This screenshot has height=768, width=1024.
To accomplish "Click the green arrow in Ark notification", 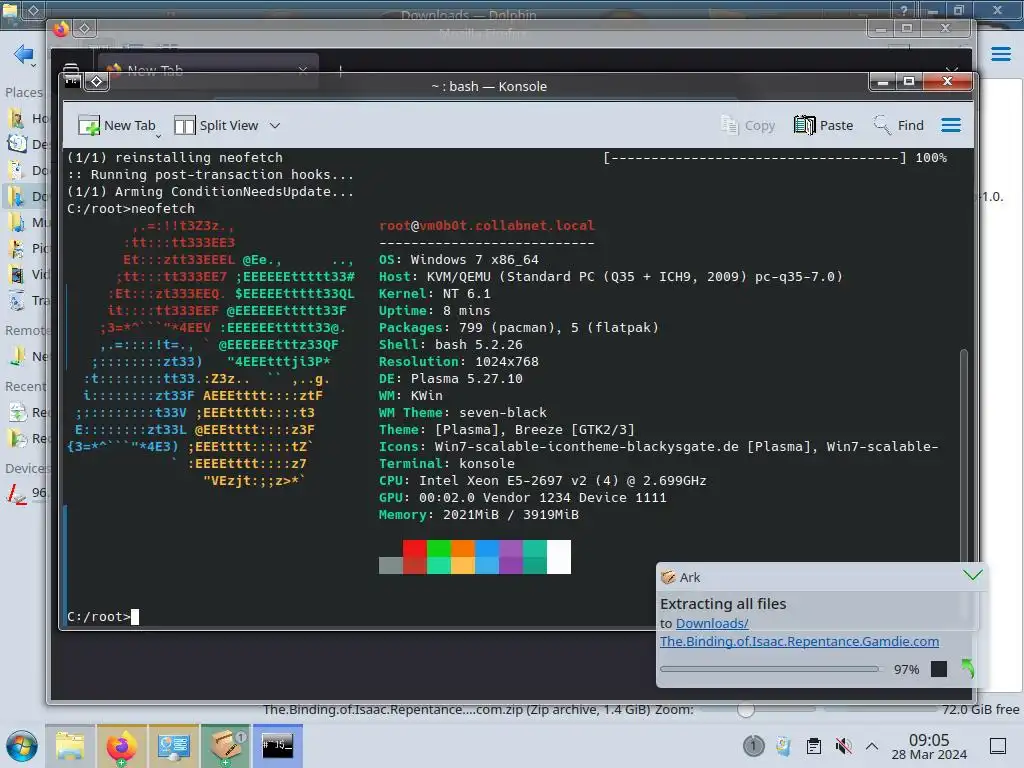I will coord(967,669).
